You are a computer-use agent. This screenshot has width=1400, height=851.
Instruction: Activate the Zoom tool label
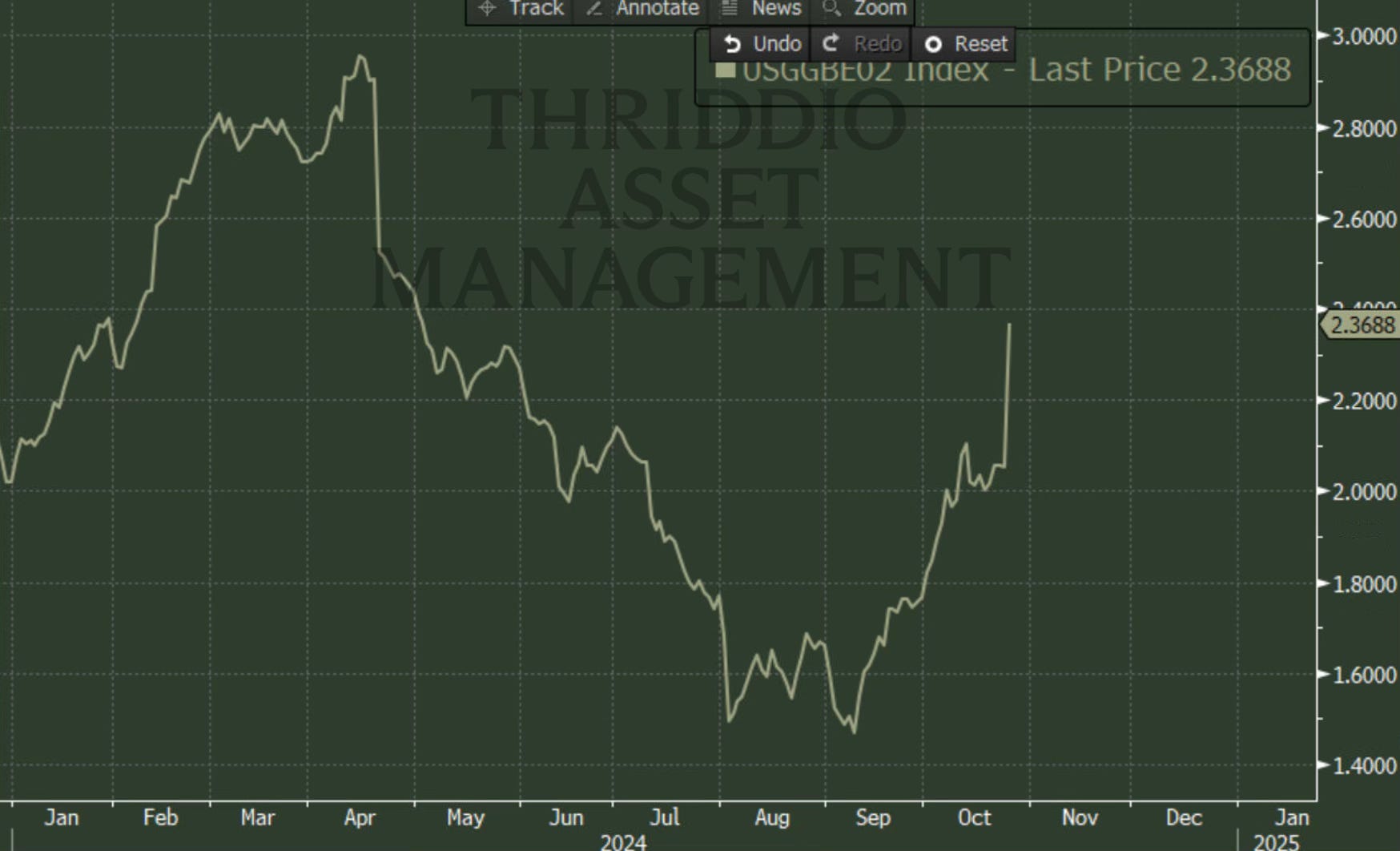click(880, 9)
